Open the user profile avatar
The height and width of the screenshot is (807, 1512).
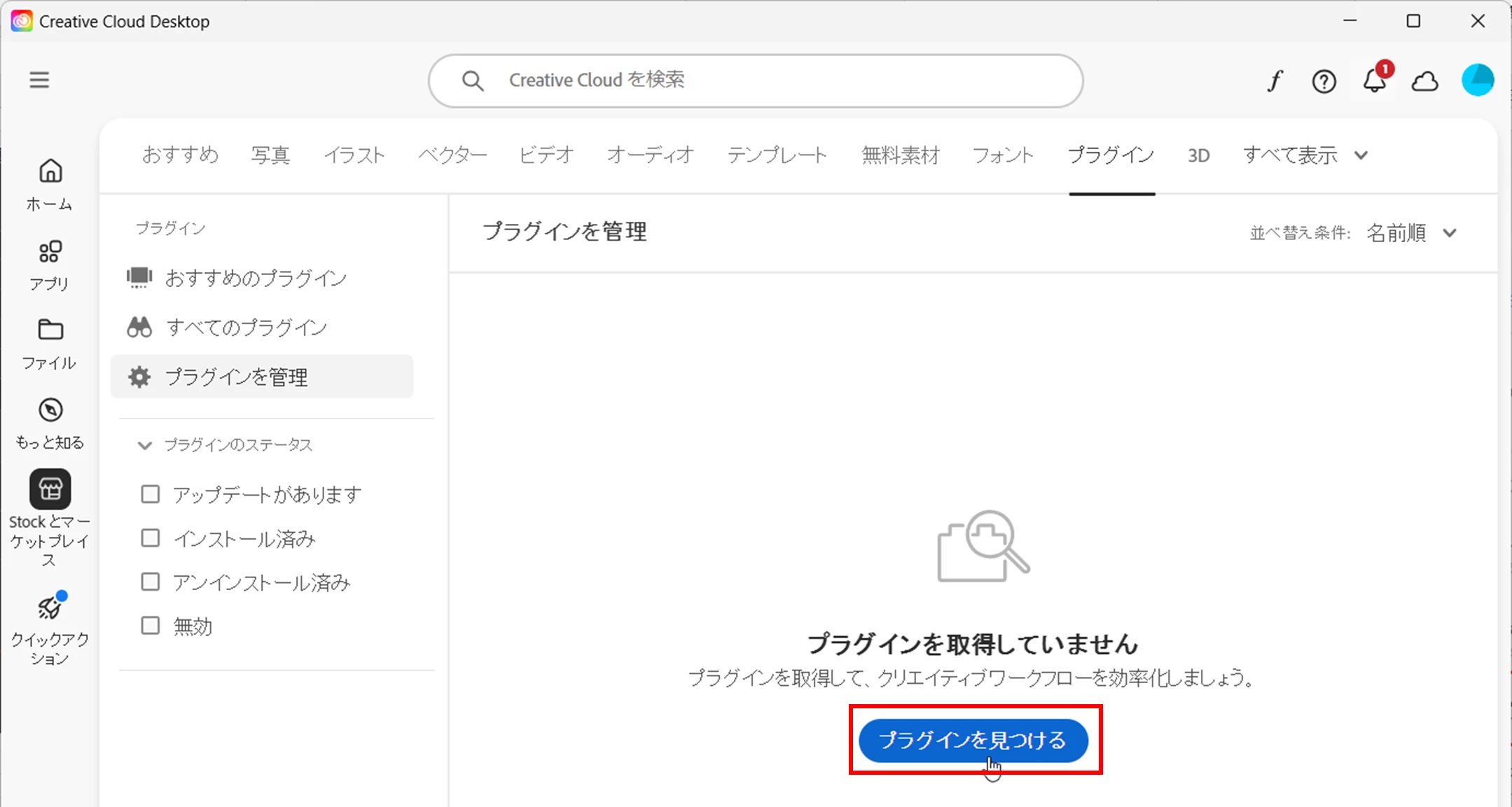[1478, 80]
